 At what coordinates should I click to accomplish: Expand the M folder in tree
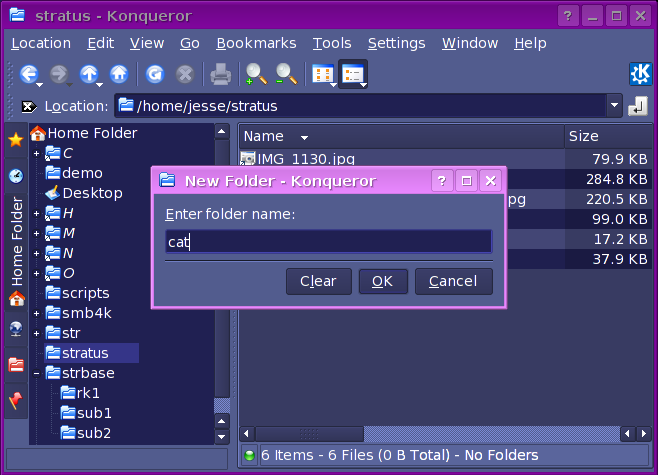tap(37, 233)
